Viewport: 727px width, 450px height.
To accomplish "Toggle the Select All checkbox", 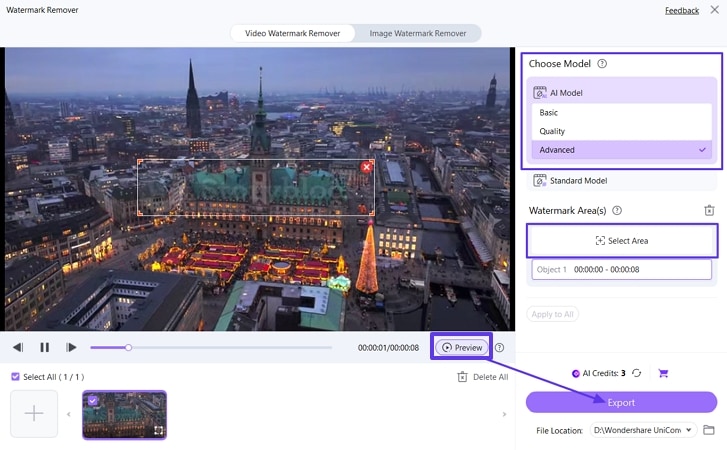I will point(15,377).
